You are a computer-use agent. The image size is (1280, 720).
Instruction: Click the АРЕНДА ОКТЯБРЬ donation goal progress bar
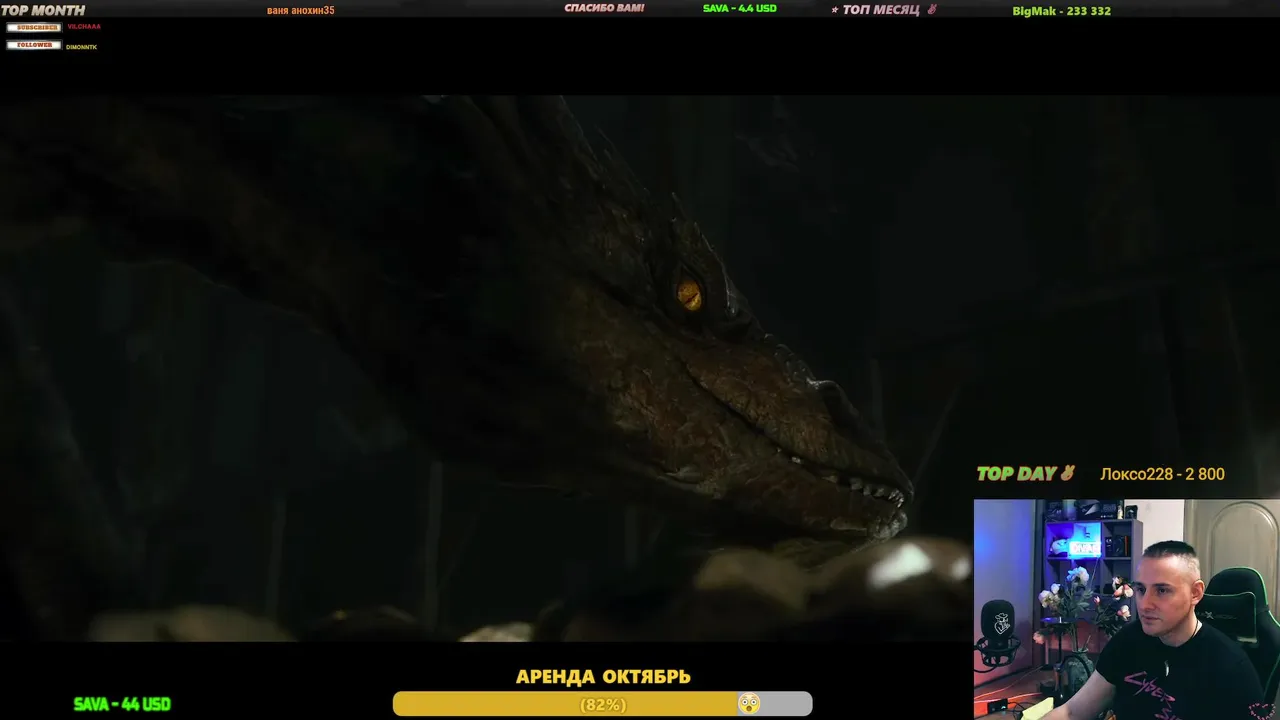(602, 704)
